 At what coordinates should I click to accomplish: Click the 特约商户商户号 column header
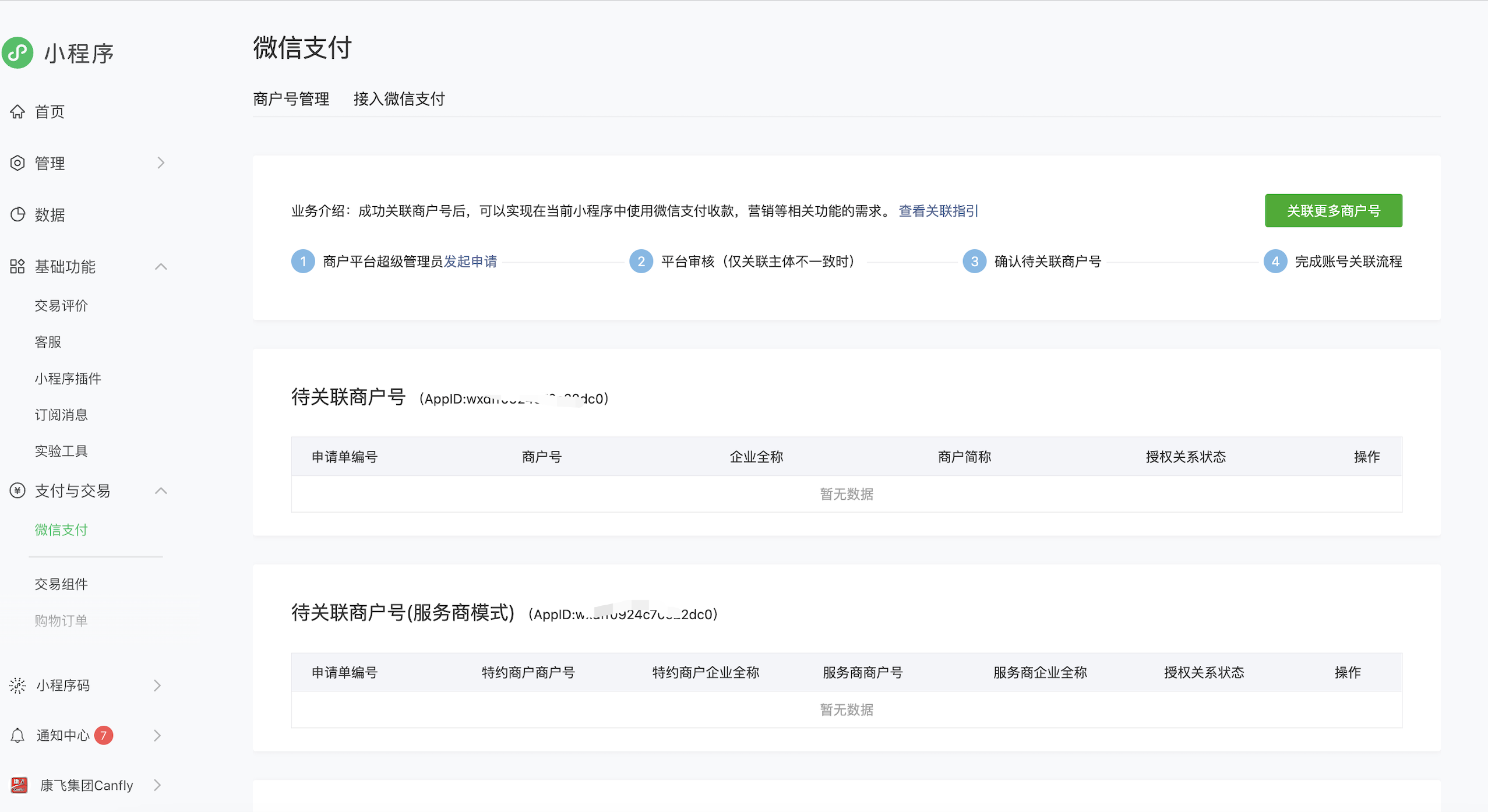528,672
